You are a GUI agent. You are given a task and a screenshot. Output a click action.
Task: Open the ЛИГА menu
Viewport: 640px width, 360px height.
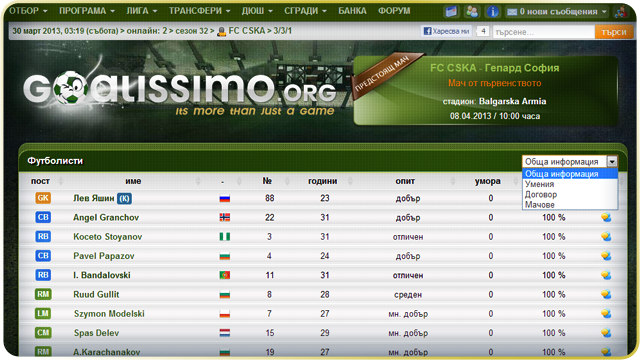click(142, 11)
